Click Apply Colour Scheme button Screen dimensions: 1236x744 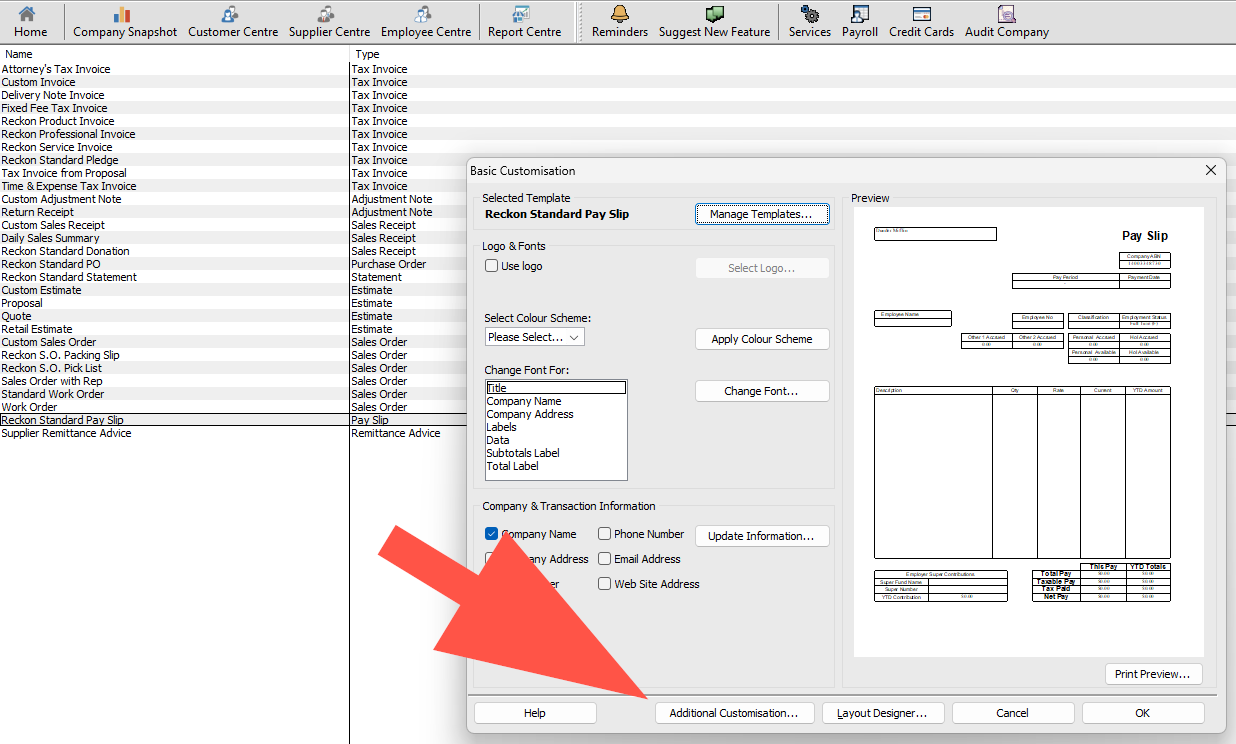[762, 339]
